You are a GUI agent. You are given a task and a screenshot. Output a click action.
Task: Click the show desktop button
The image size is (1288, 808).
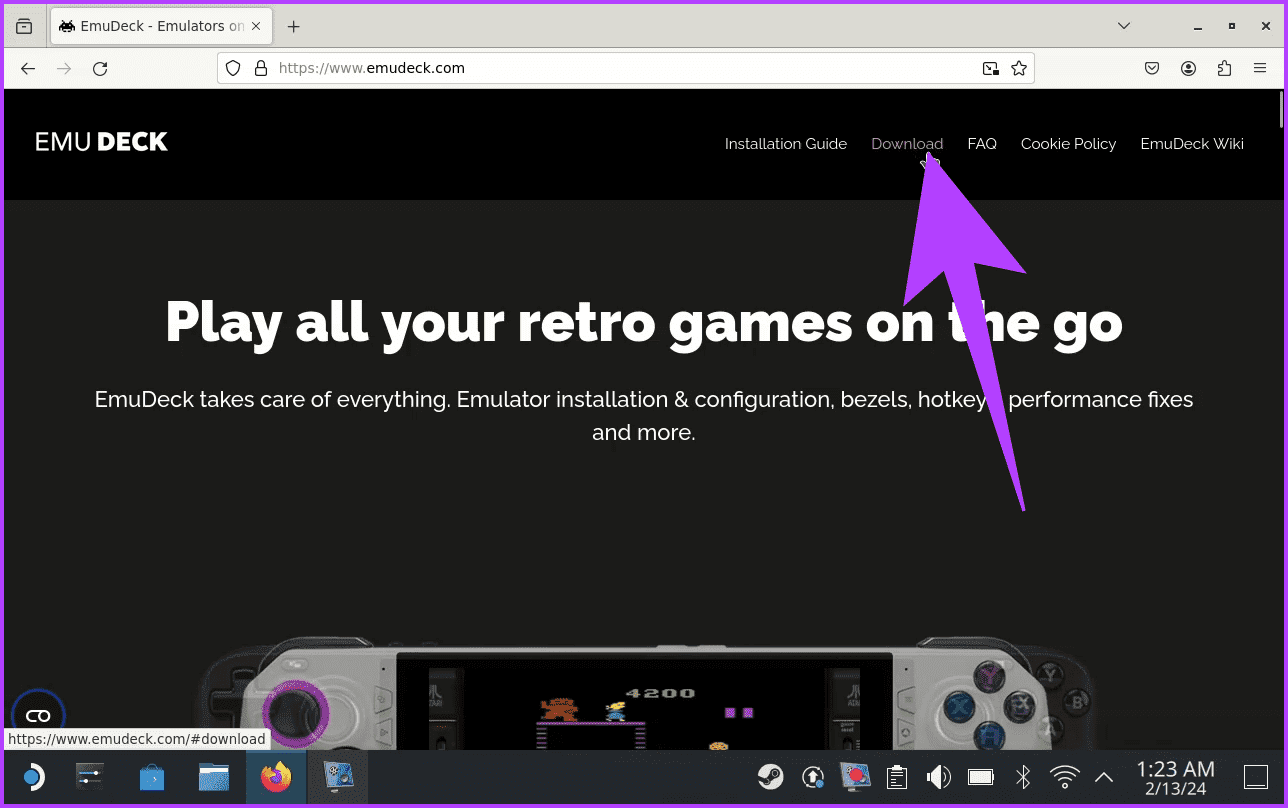tap(1255, 777)
